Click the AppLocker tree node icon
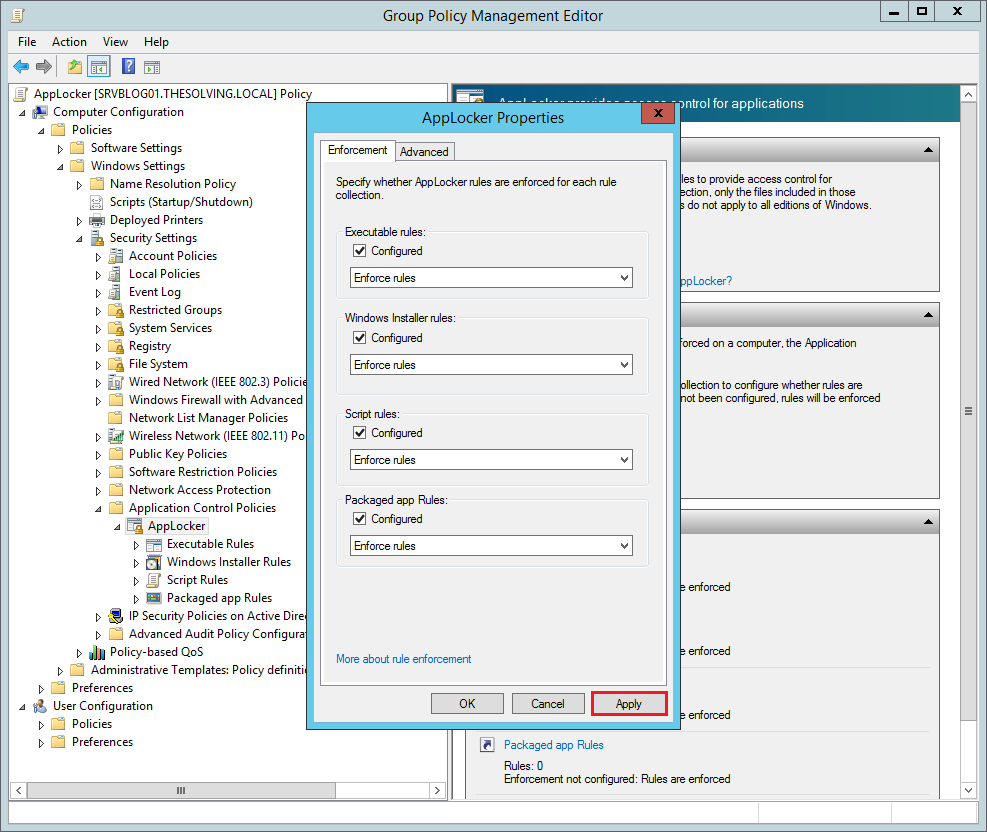This screenshot has width=987, height=832. (135, 526)
